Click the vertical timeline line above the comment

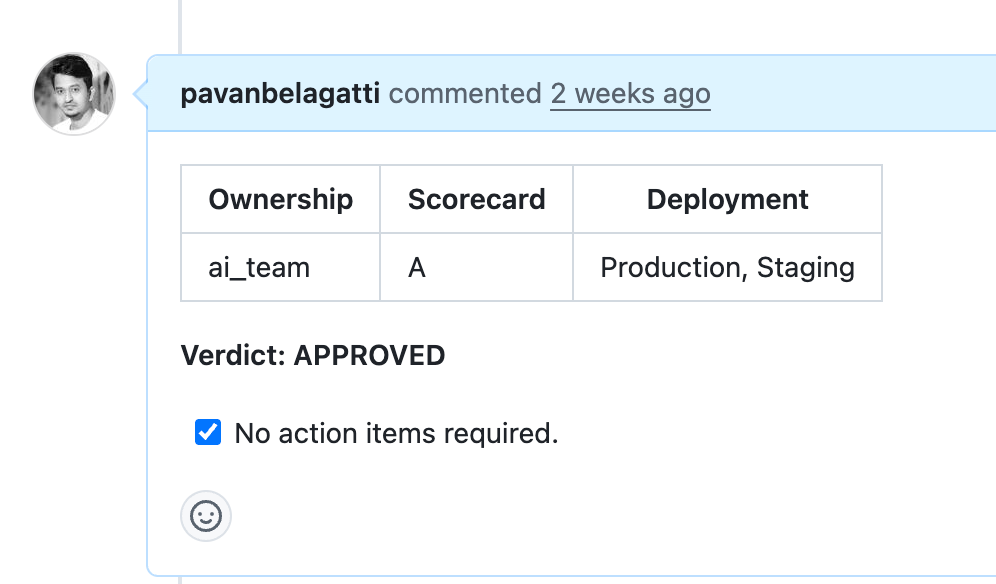[180, 27]
